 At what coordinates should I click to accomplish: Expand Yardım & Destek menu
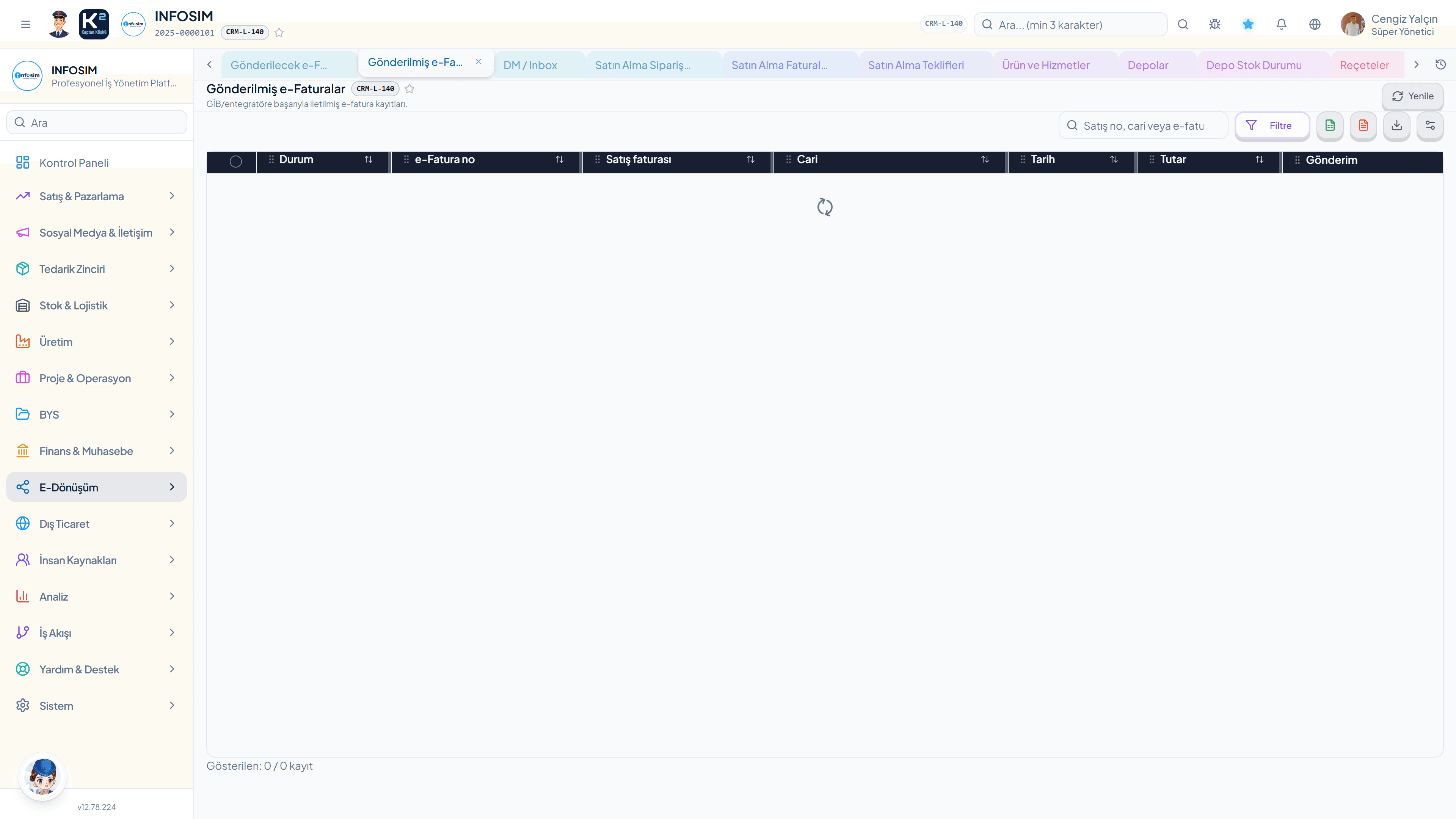pyautogui.click(x=97, y=669)
